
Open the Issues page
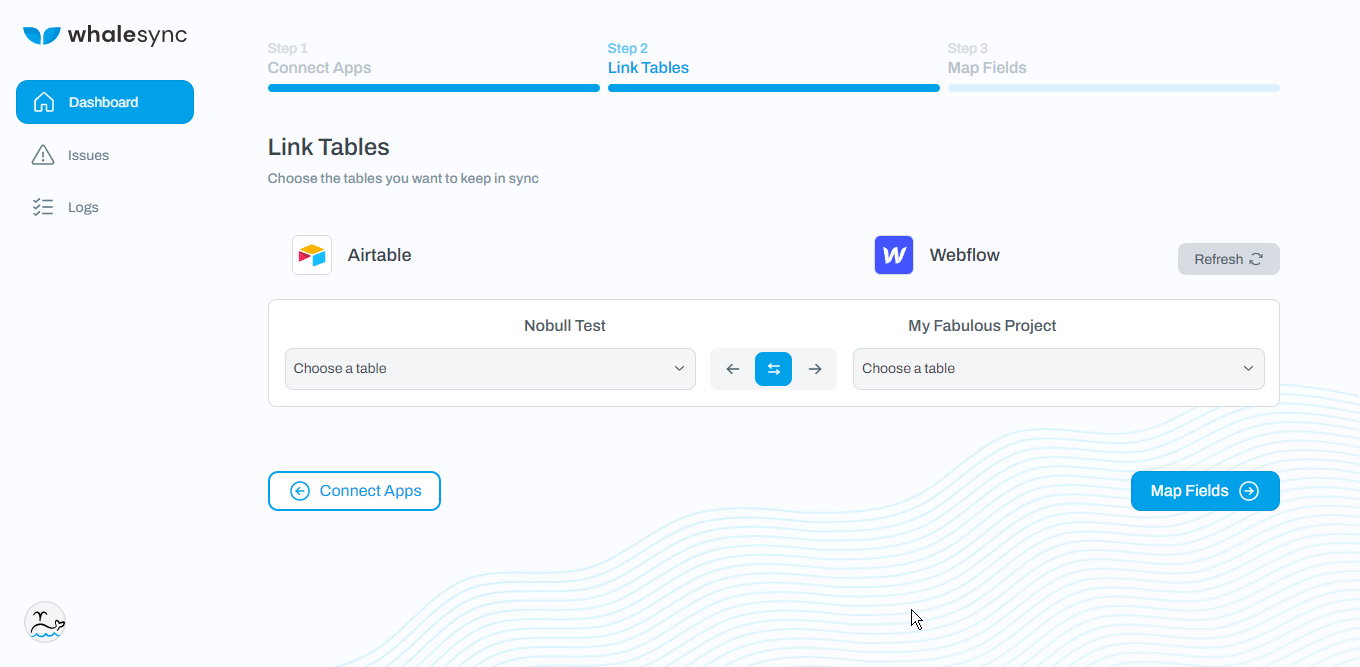click(70, 155)
